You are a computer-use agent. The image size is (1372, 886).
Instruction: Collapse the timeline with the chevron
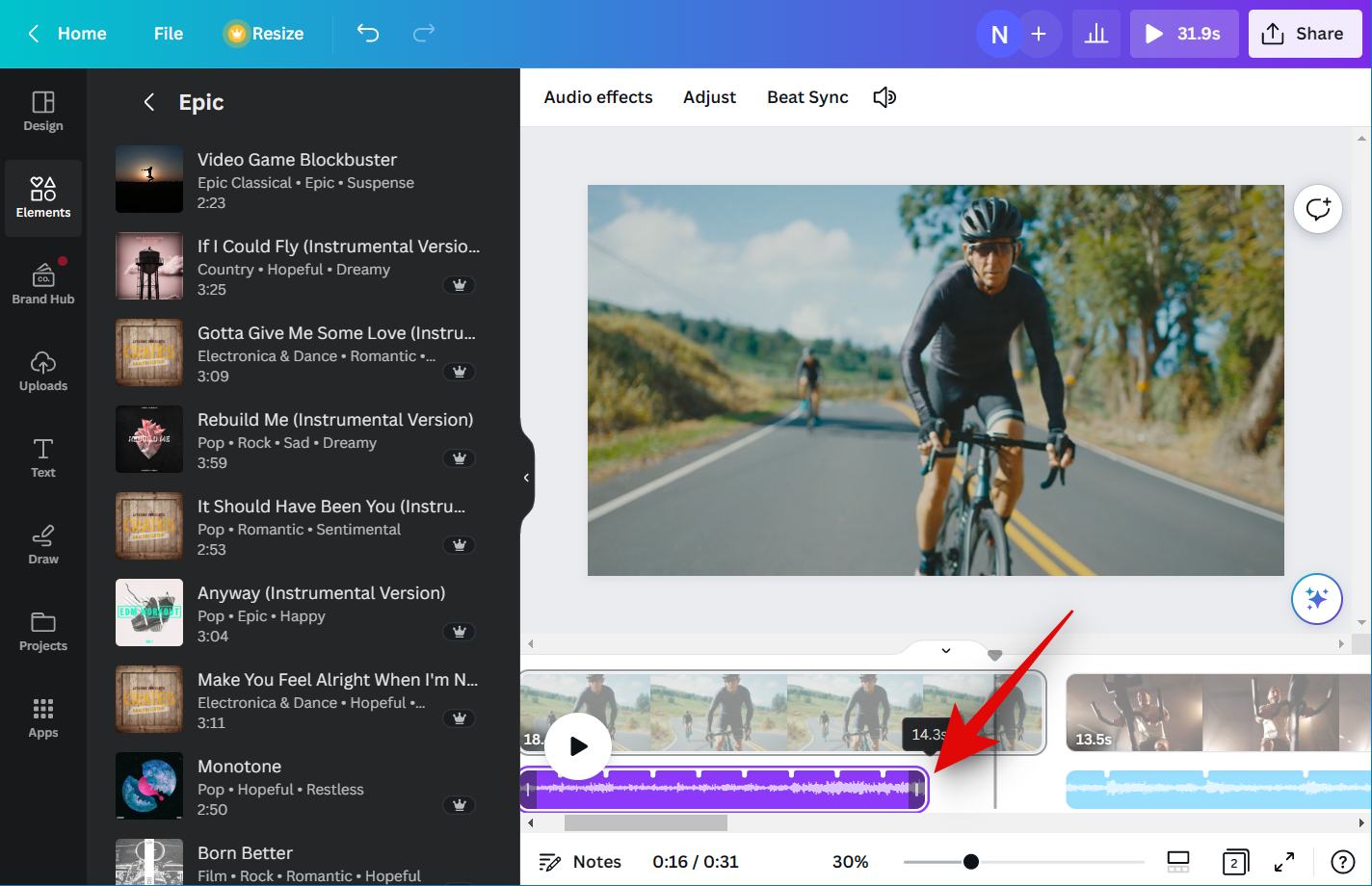[x=946, y=651]
